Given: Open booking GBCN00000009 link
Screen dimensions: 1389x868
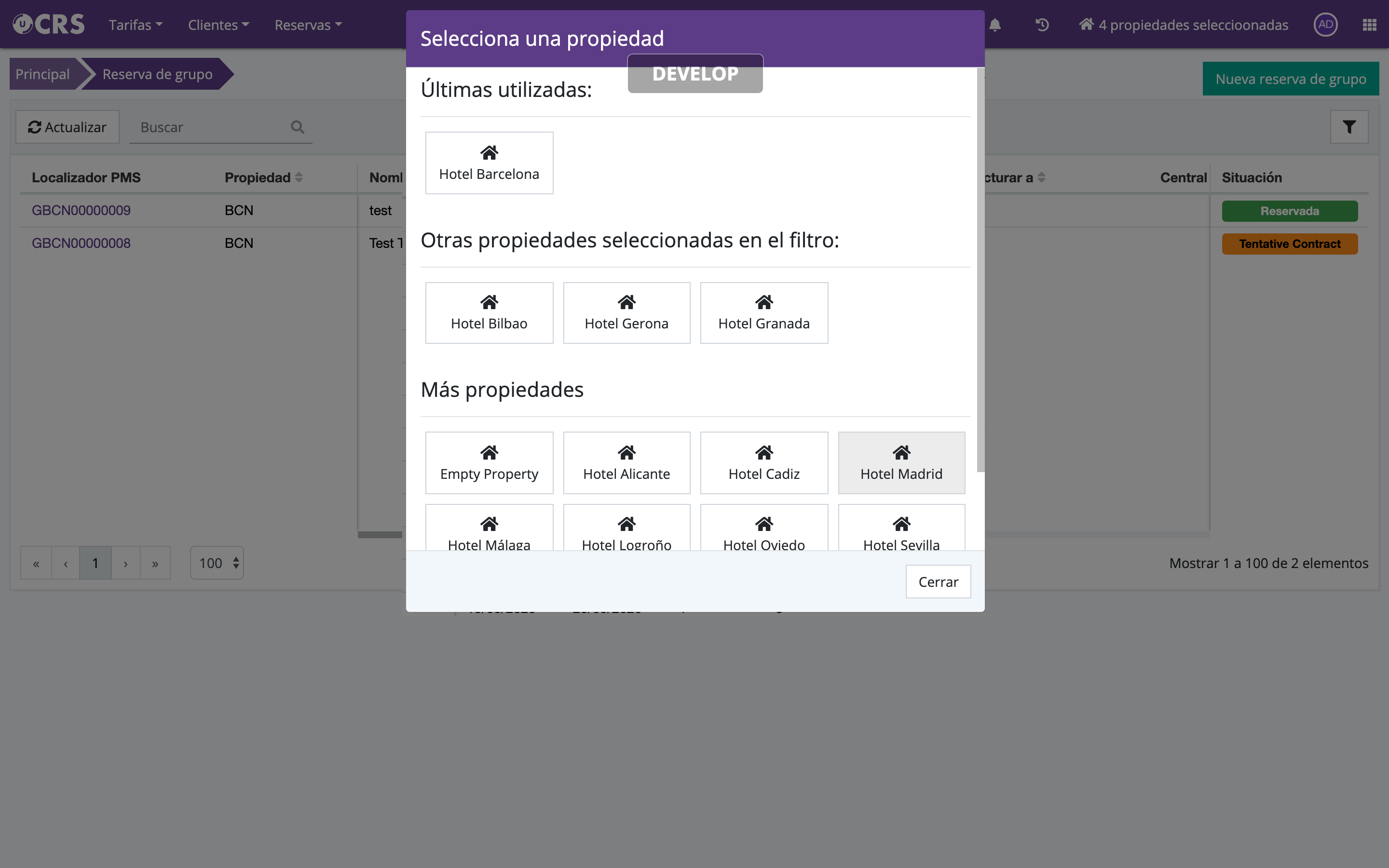Looking at the screenshot, I should pos(81,210).
